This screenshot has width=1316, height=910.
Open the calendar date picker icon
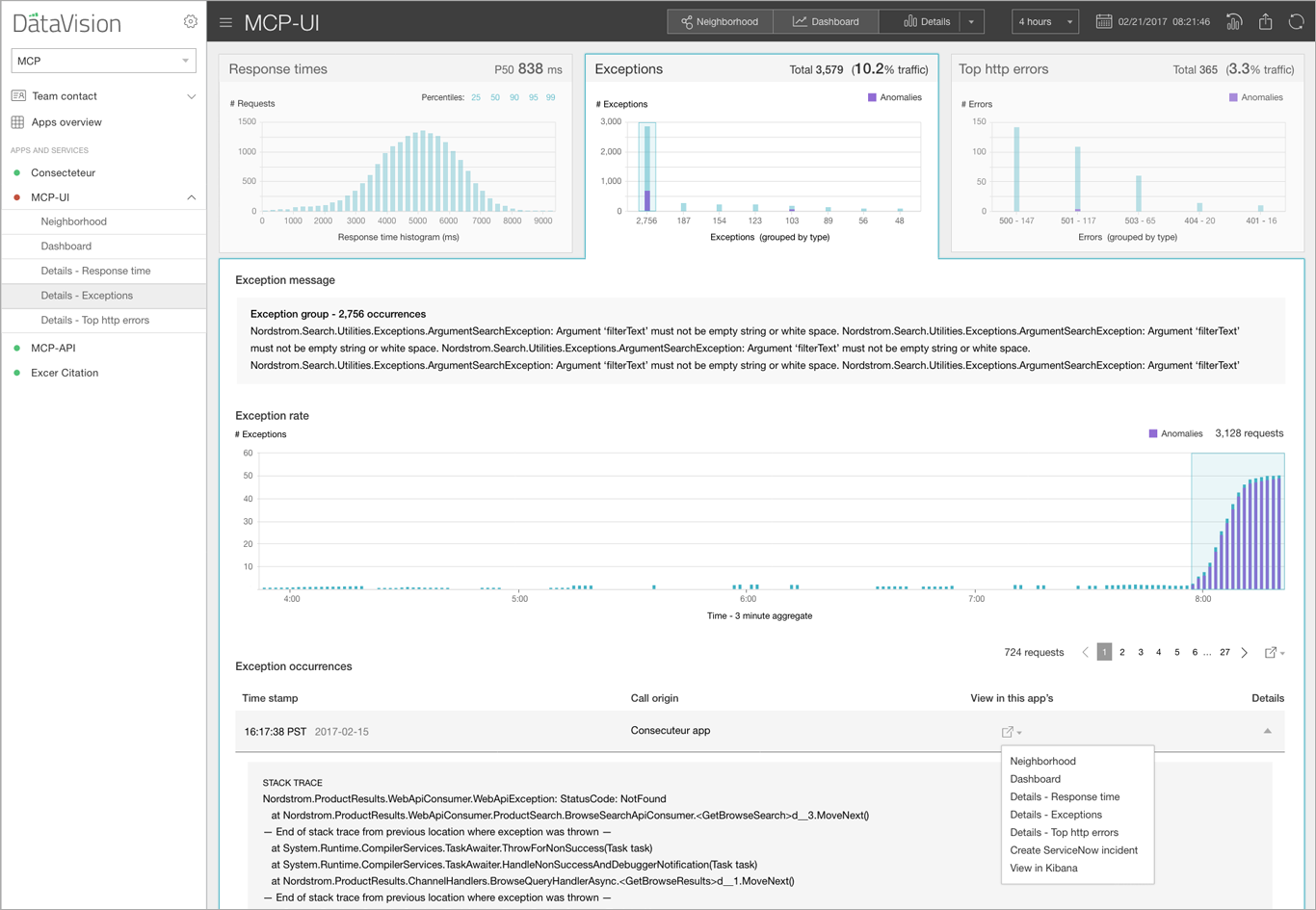tap(1103, 21)
